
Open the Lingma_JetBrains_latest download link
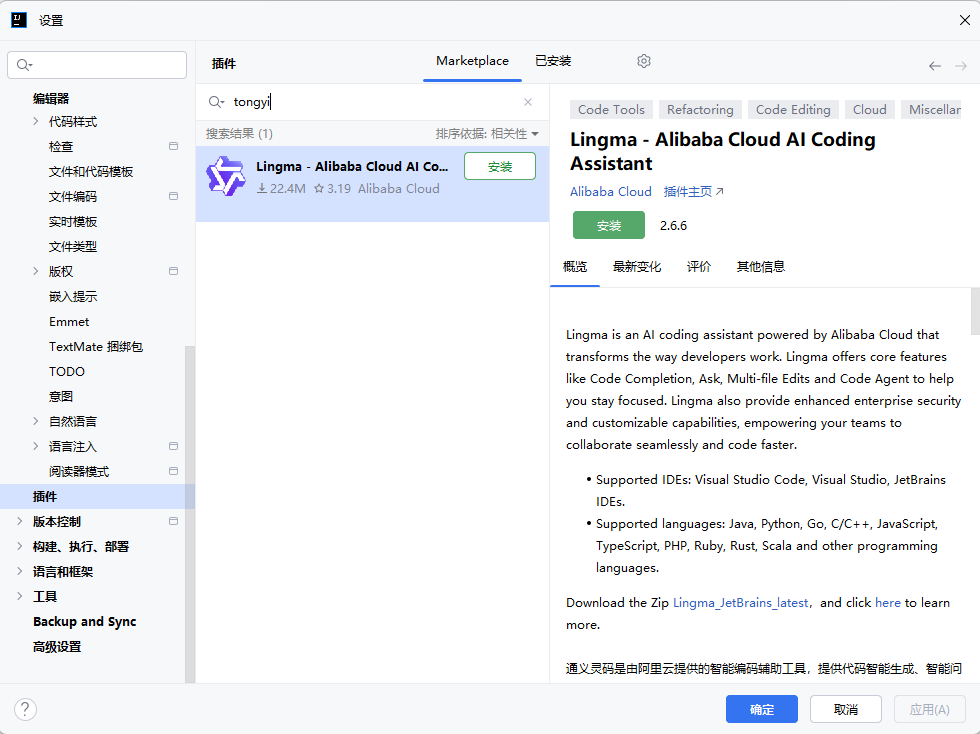[740, 603]
